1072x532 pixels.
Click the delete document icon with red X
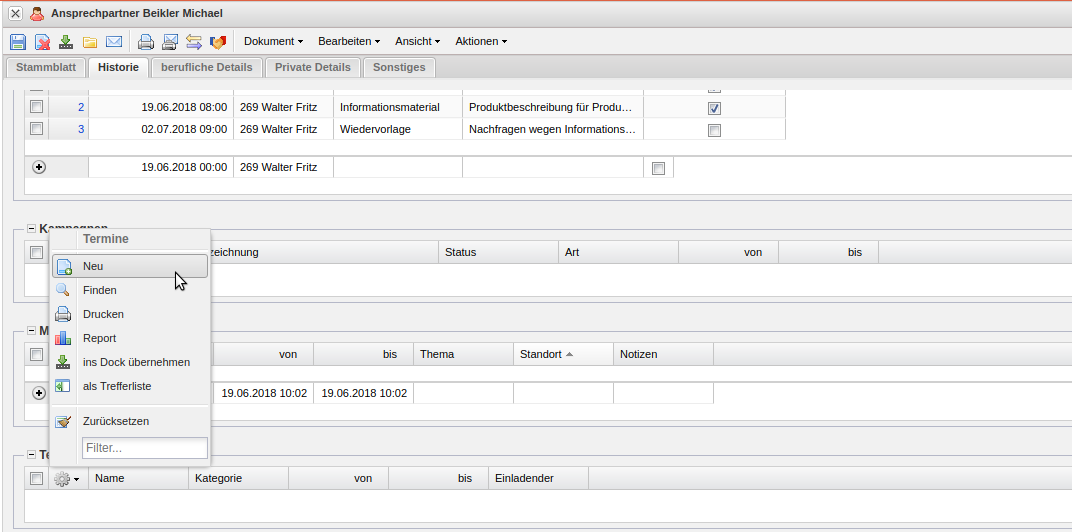tap(42, 42)
